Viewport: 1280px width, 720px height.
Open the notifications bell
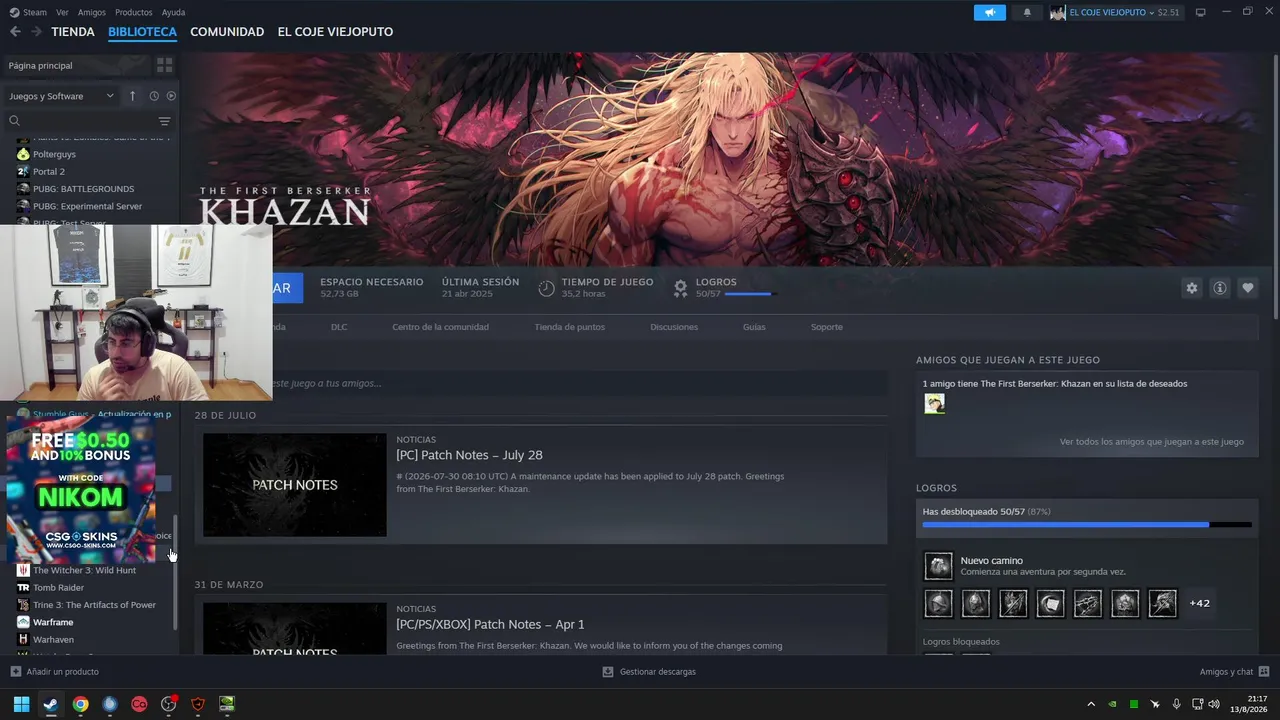pyautogui.click(x=1027, y=12)
